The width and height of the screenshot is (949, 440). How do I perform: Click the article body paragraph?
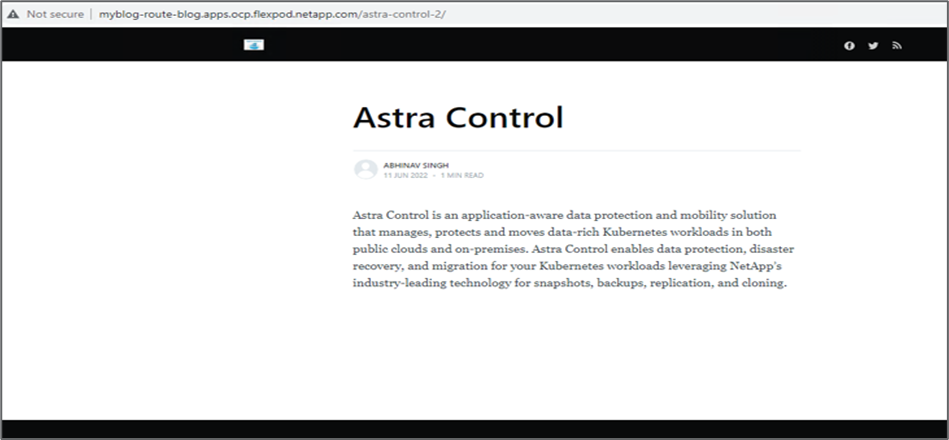click(x=573, y=249)
